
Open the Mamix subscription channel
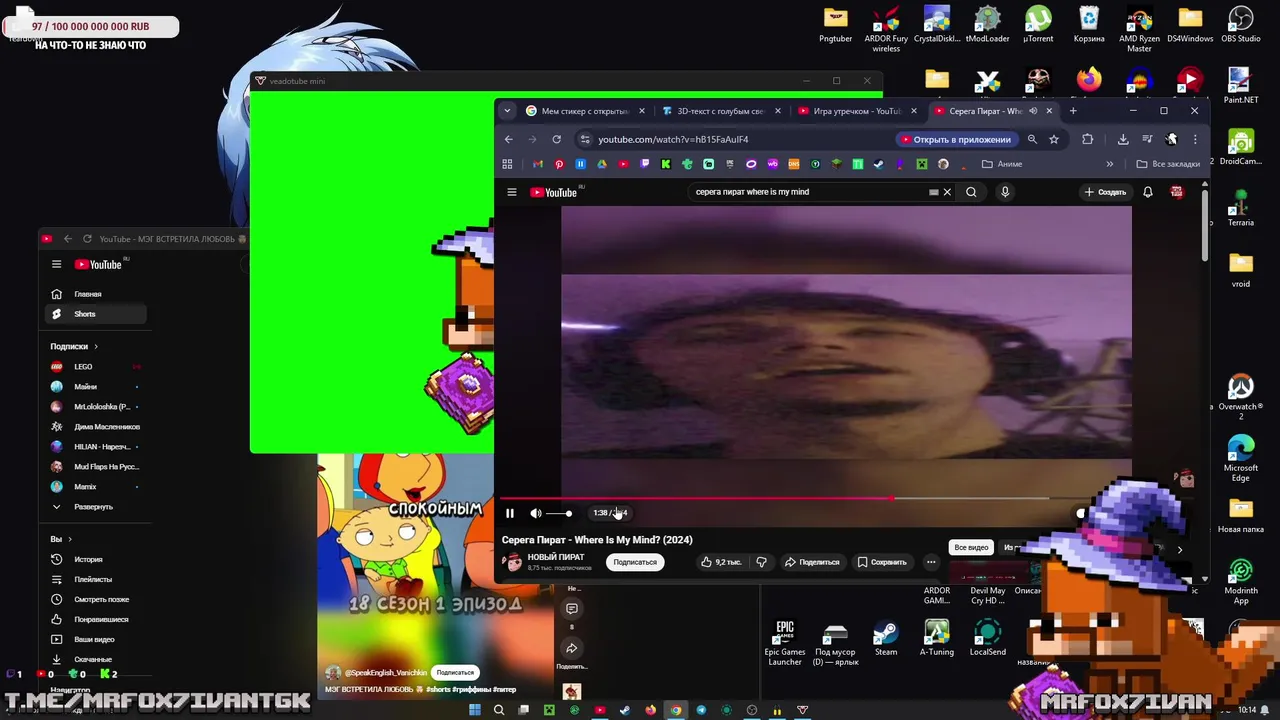(x=96, y=487)
